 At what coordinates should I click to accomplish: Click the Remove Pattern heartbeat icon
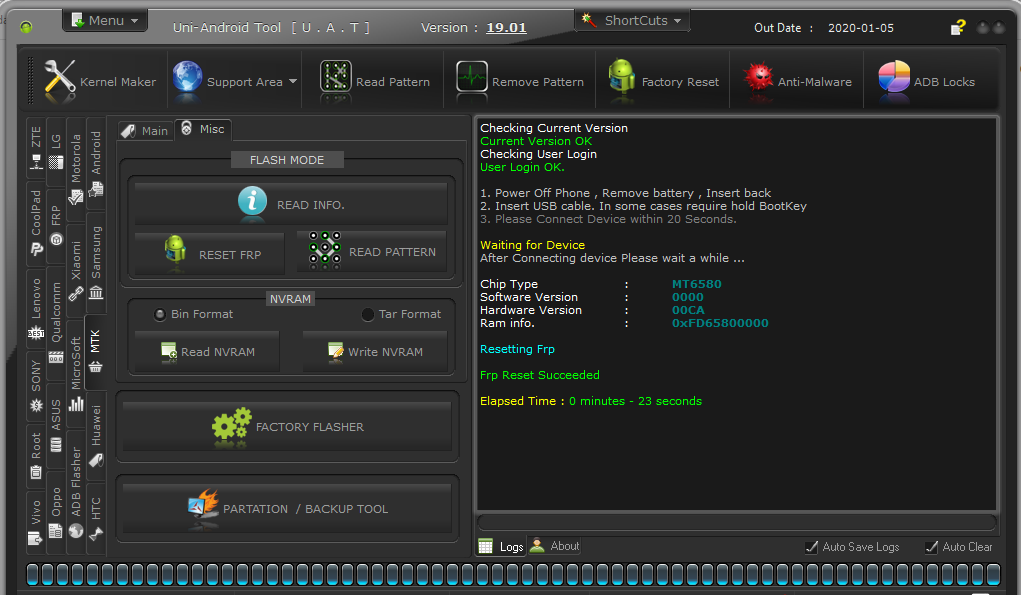point(471,77)
